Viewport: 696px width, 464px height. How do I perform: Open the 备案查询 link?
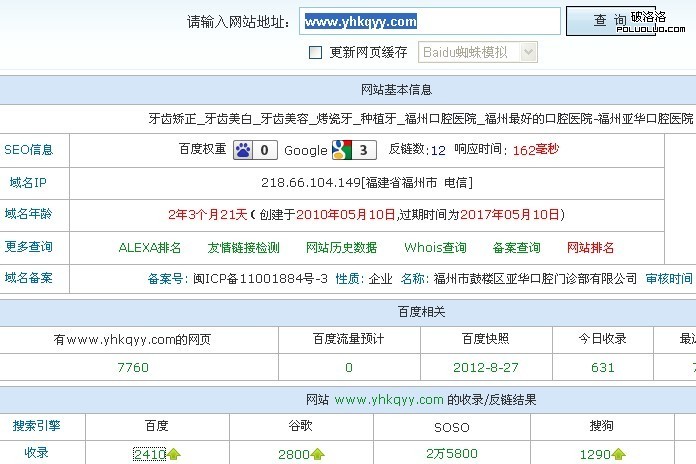tap(516, 247)
